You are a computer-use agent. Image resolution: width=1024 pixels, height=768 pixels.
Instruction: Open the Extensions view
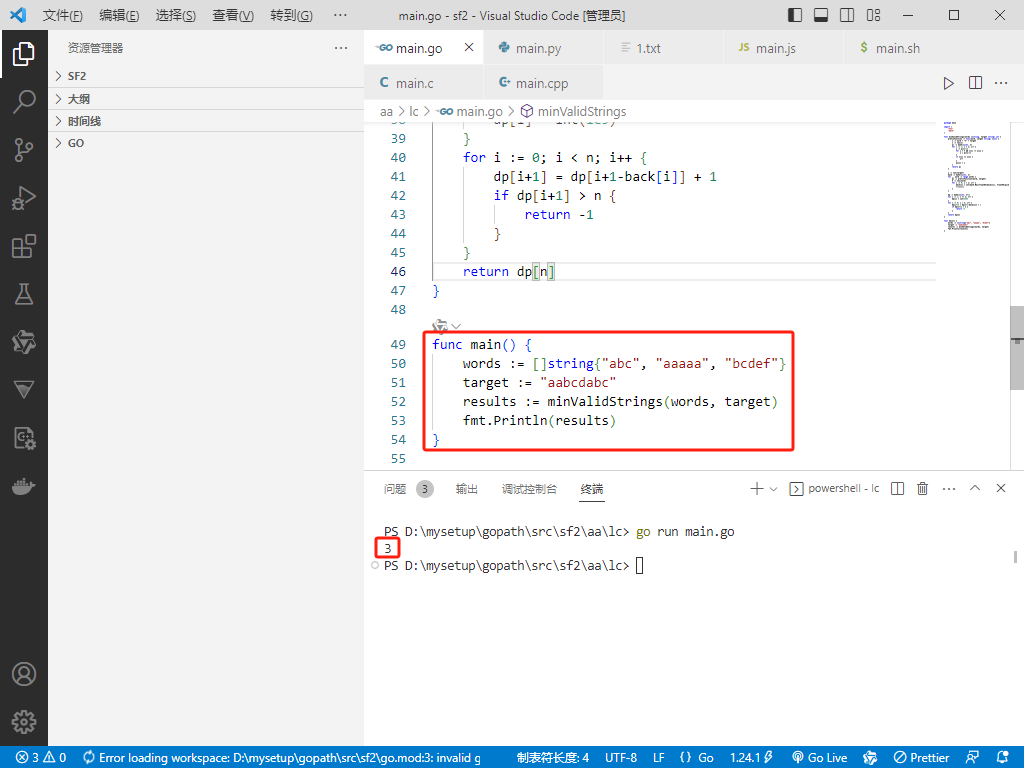[24, 246]
